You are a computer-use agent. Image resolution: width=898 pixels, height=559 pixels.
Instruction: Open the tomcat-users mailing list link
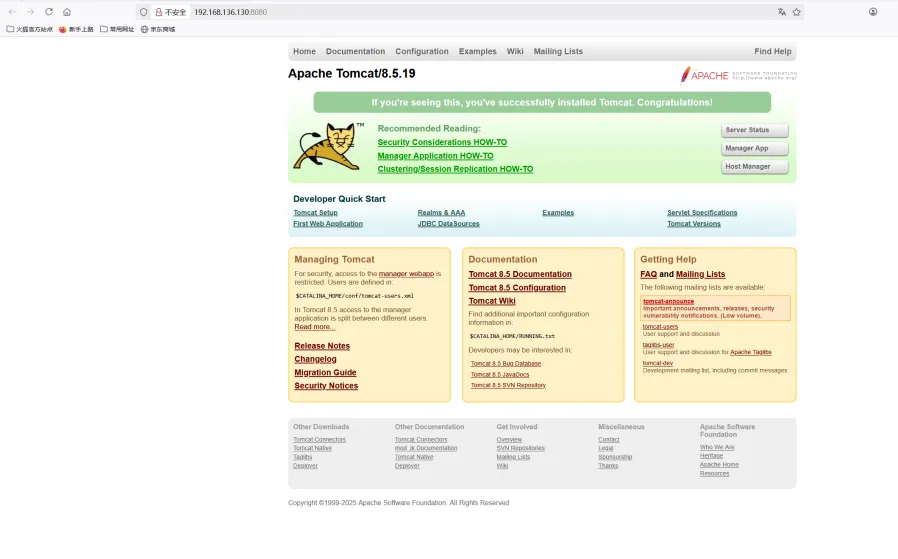click(x=660, y=326)
